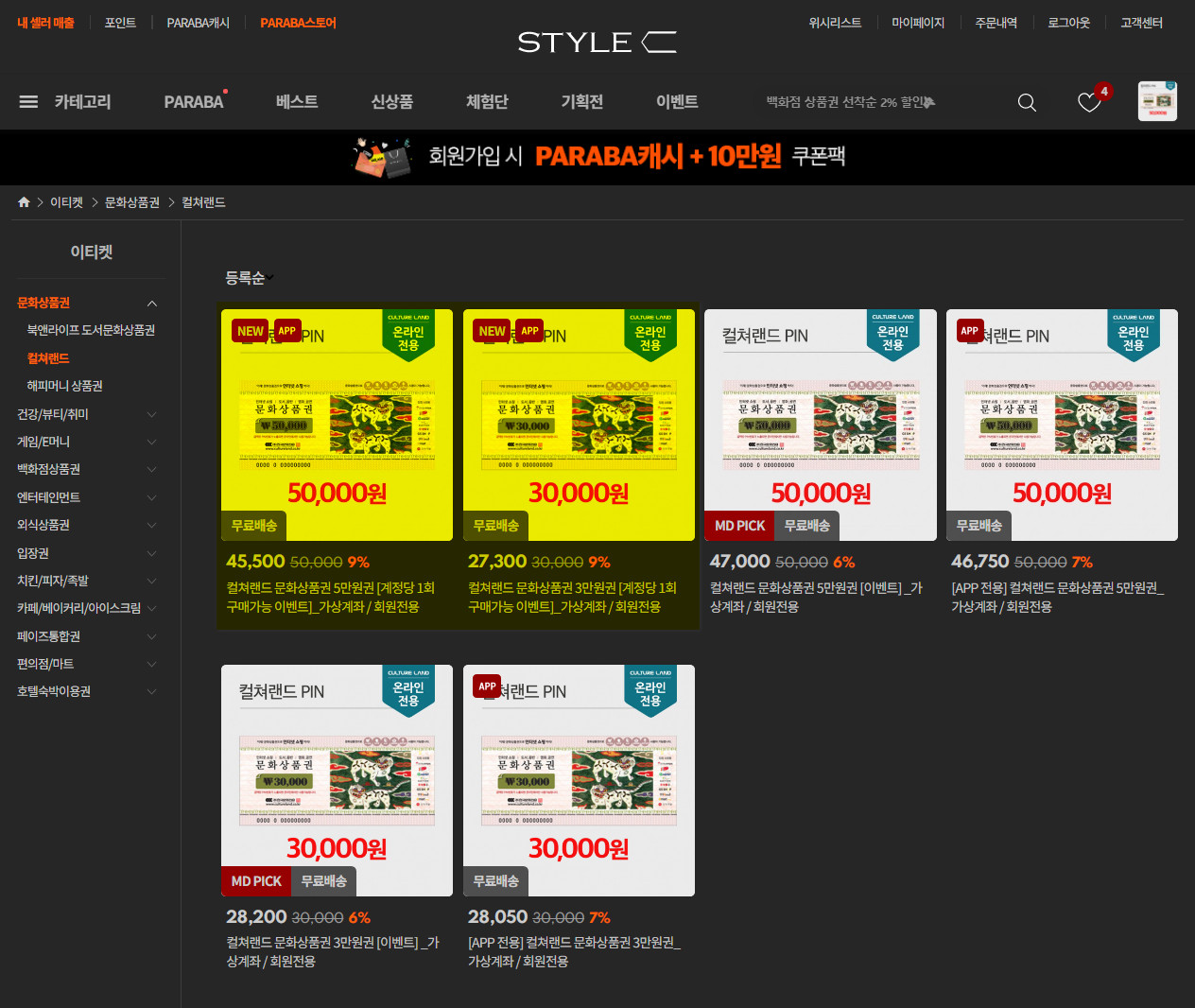Click the 백화점 상품권 promo text
Screen dimensions: 1195x1008
click(850, 102)
